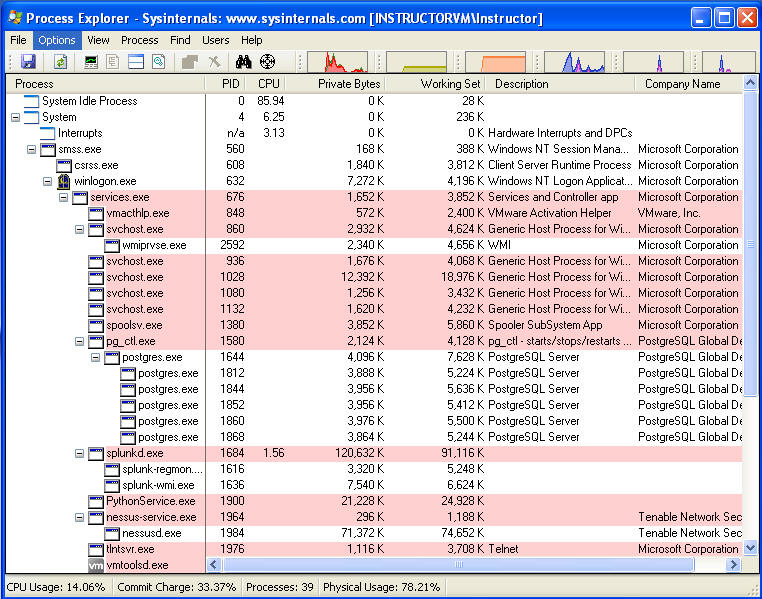Open the Options menu
The width and height of the screenshot is (762, 599).
[x=57, y=40]
